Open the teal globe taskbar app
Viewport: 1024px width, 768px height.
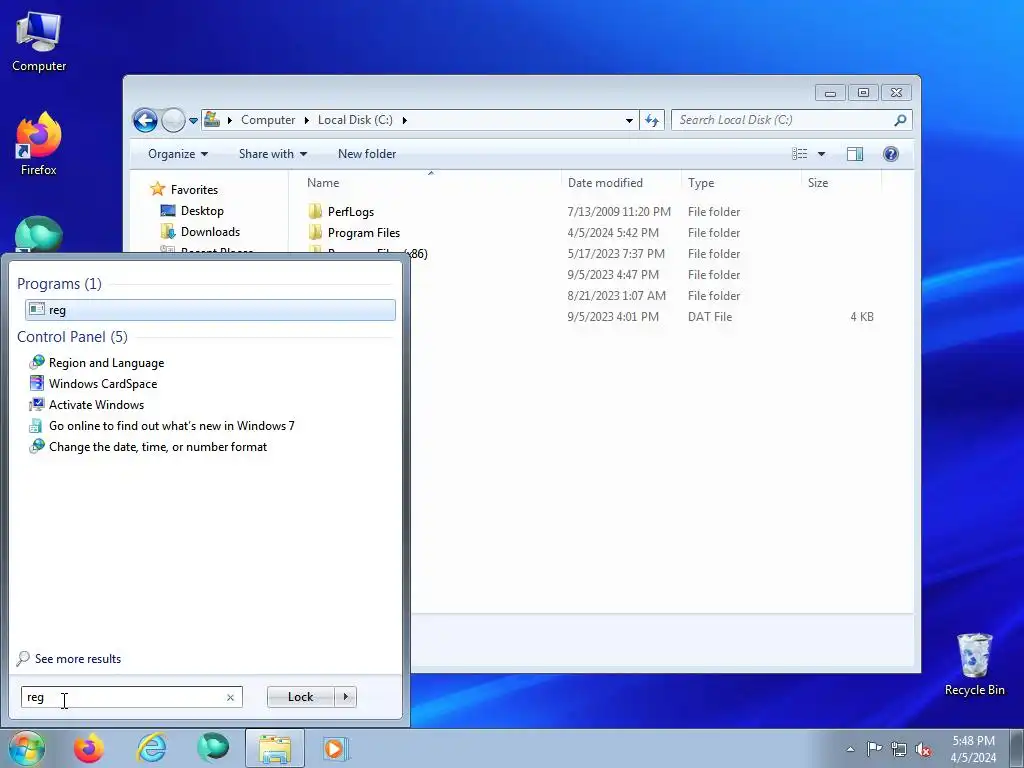(x=214, y=748)
